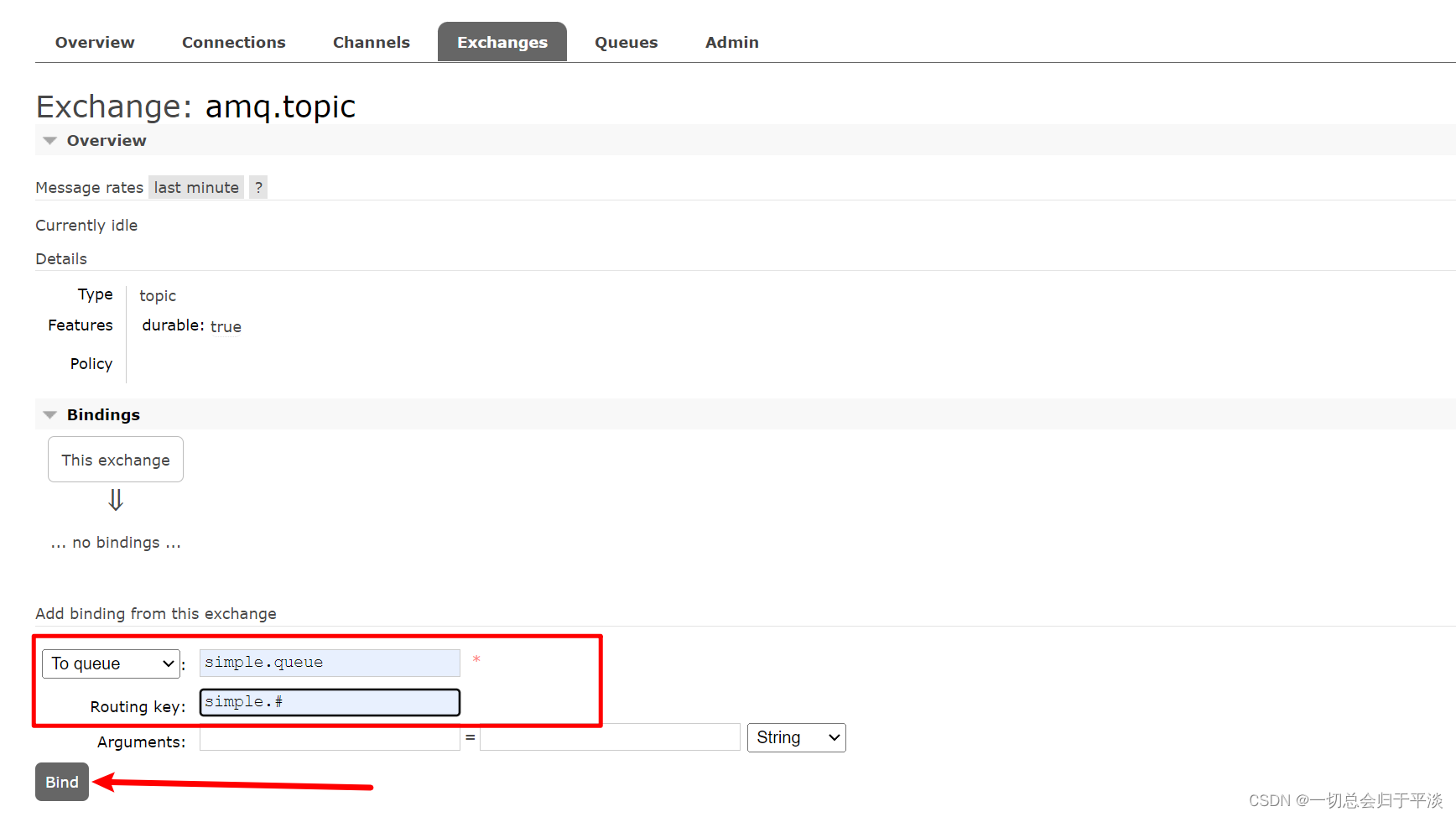Open the Queues tab
This screenshot has width=1456, height=817.
[627, 42]
